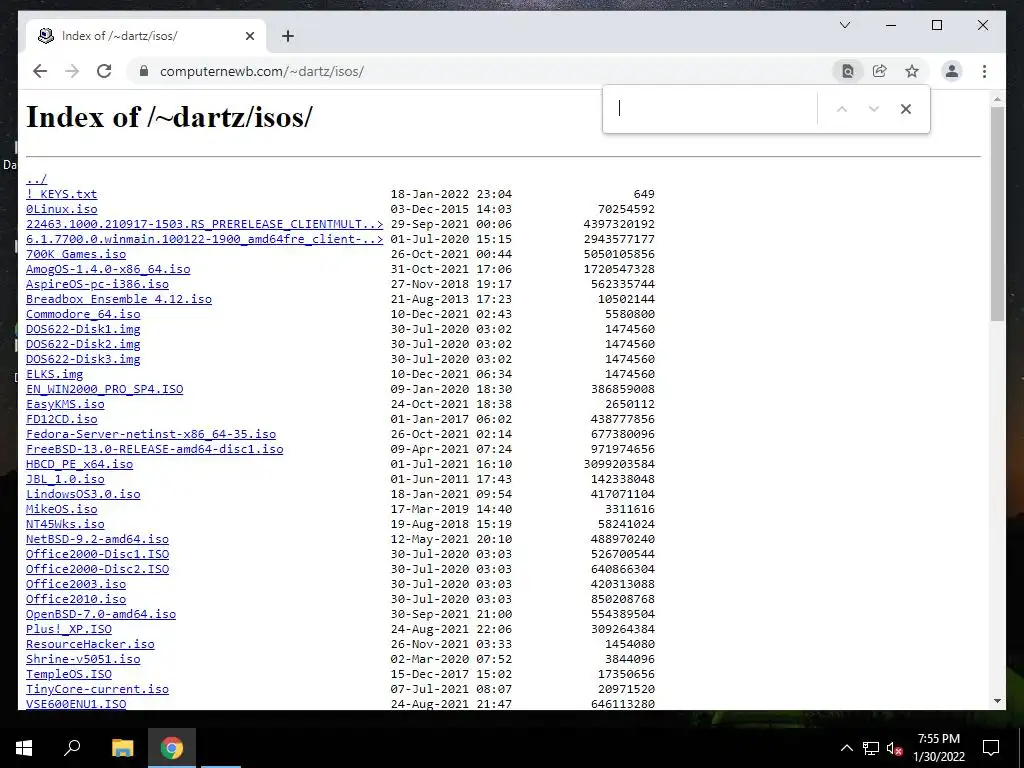Select the 'Index of /~dartz/isos/' tab

click(145, 36)
